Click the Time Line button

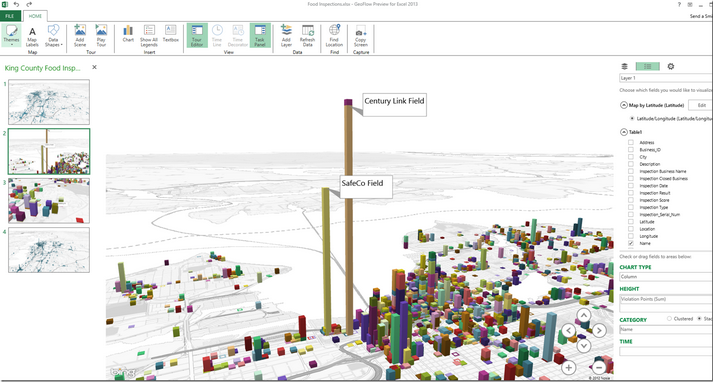coord(217,36)
